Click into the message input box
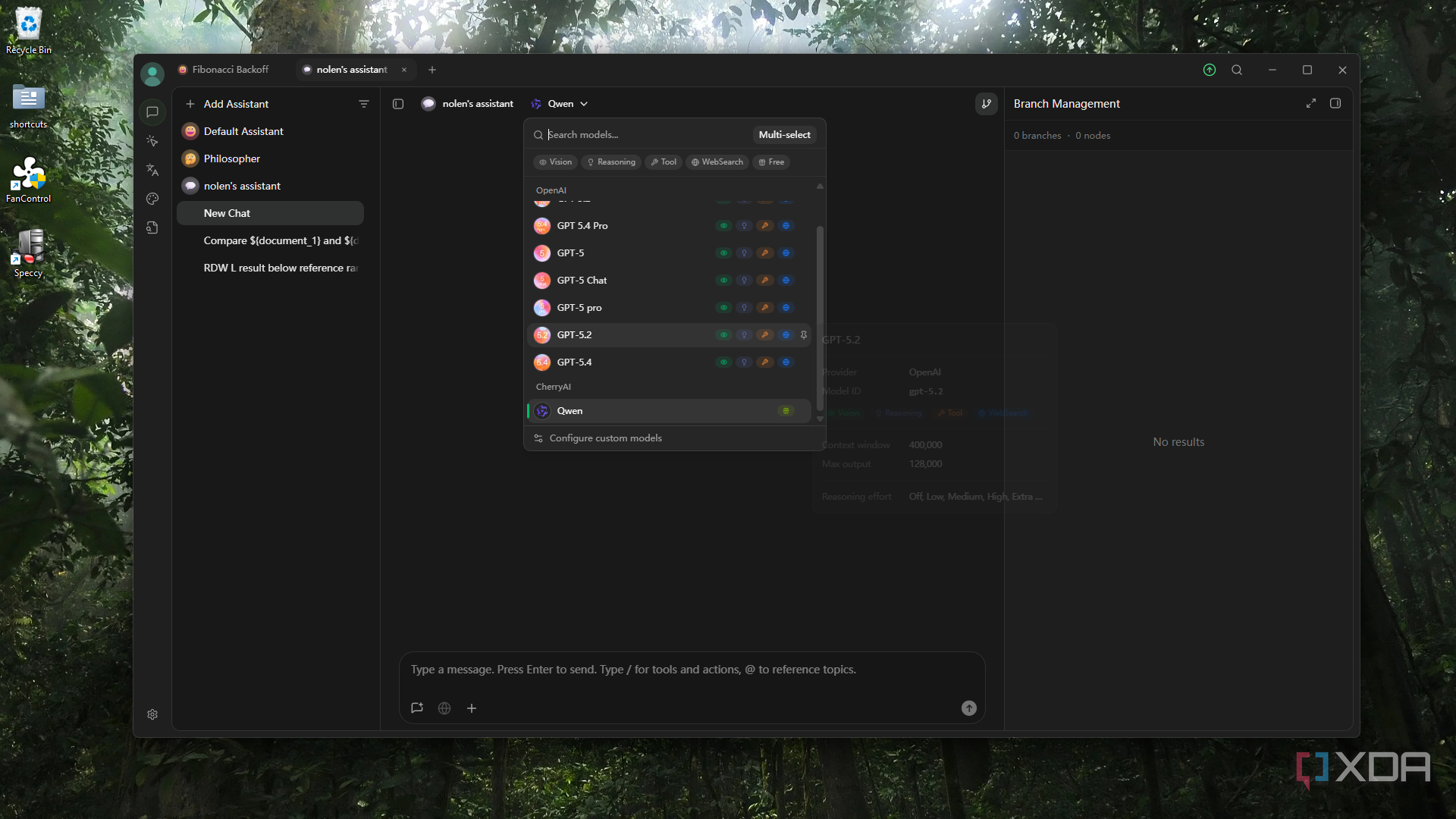 (692, 670)
